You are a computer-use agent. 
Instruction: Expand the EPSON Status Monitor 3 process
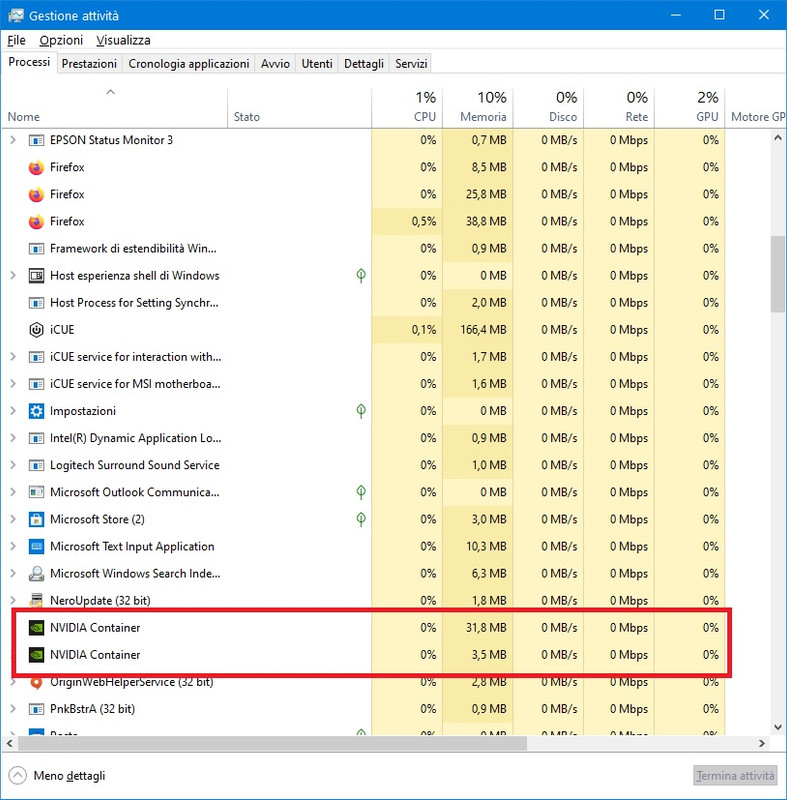coord(13,140)
